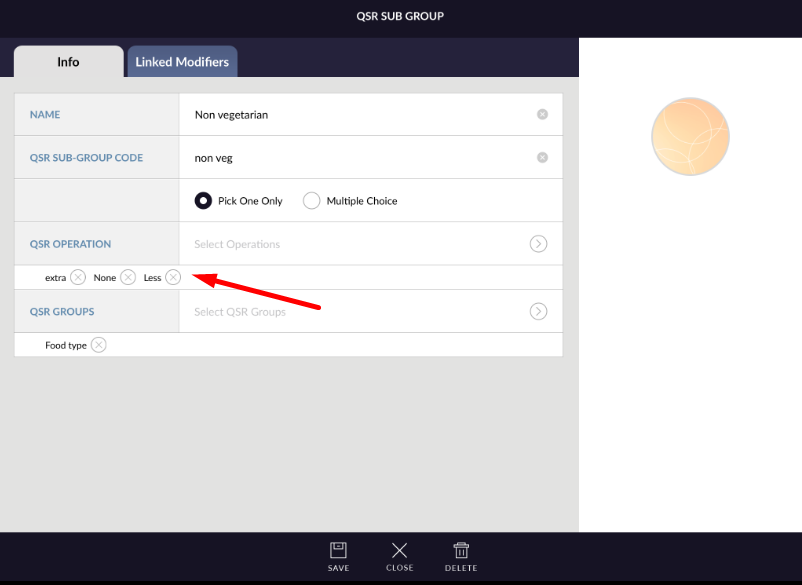
Task: Expand the QSR Operation selector arrow
Action: click(x=538, y=244)
